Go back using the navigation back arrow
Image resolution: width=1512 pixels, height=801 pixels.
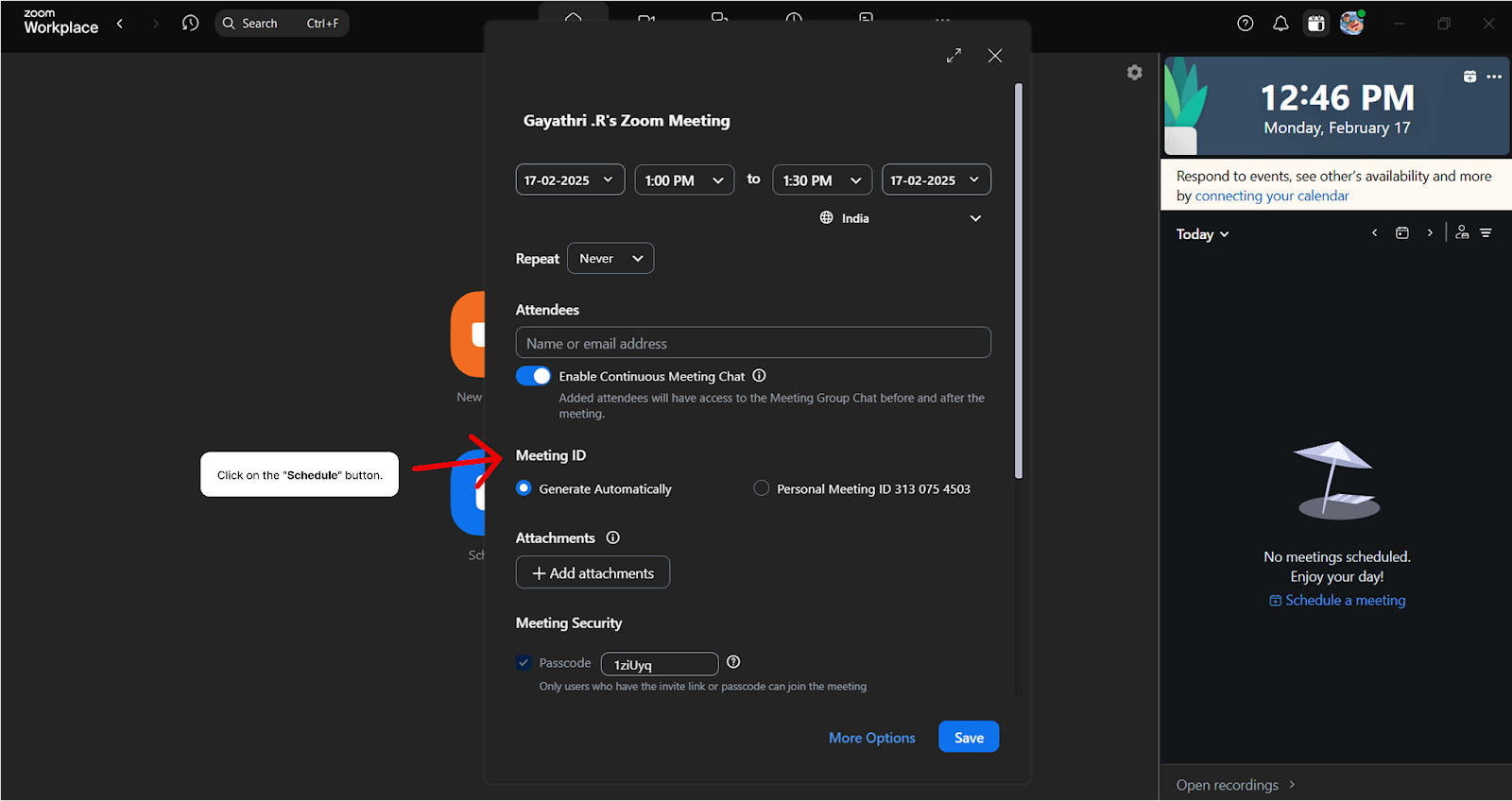tap(120, 24)
